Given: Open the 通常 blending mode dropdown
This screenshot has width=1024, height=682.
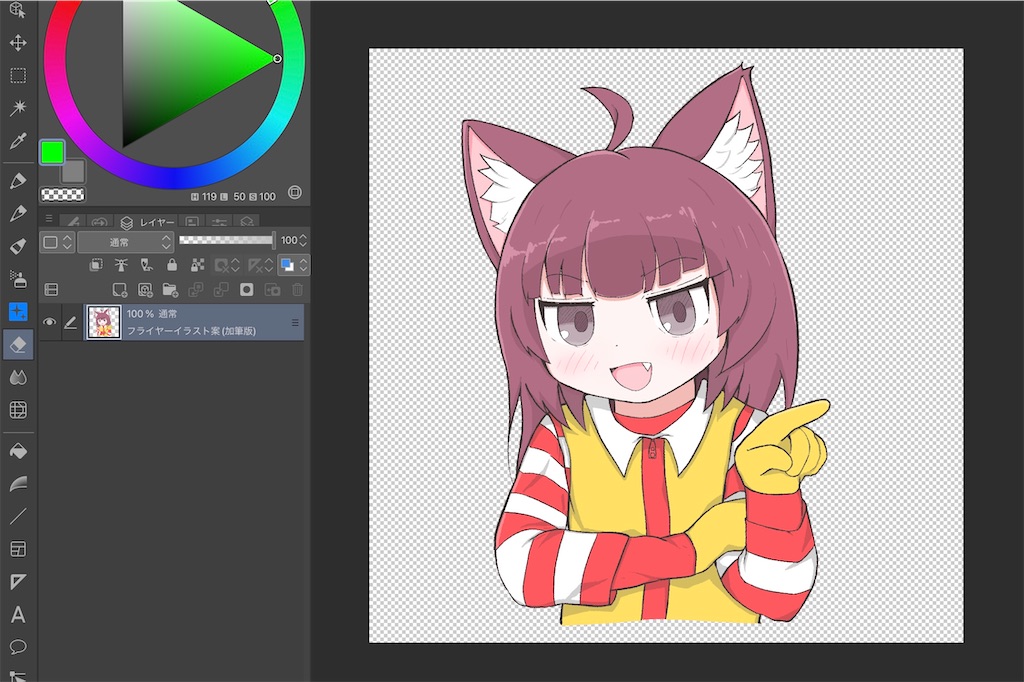Looking at the screenshot, I should [125, 242].
